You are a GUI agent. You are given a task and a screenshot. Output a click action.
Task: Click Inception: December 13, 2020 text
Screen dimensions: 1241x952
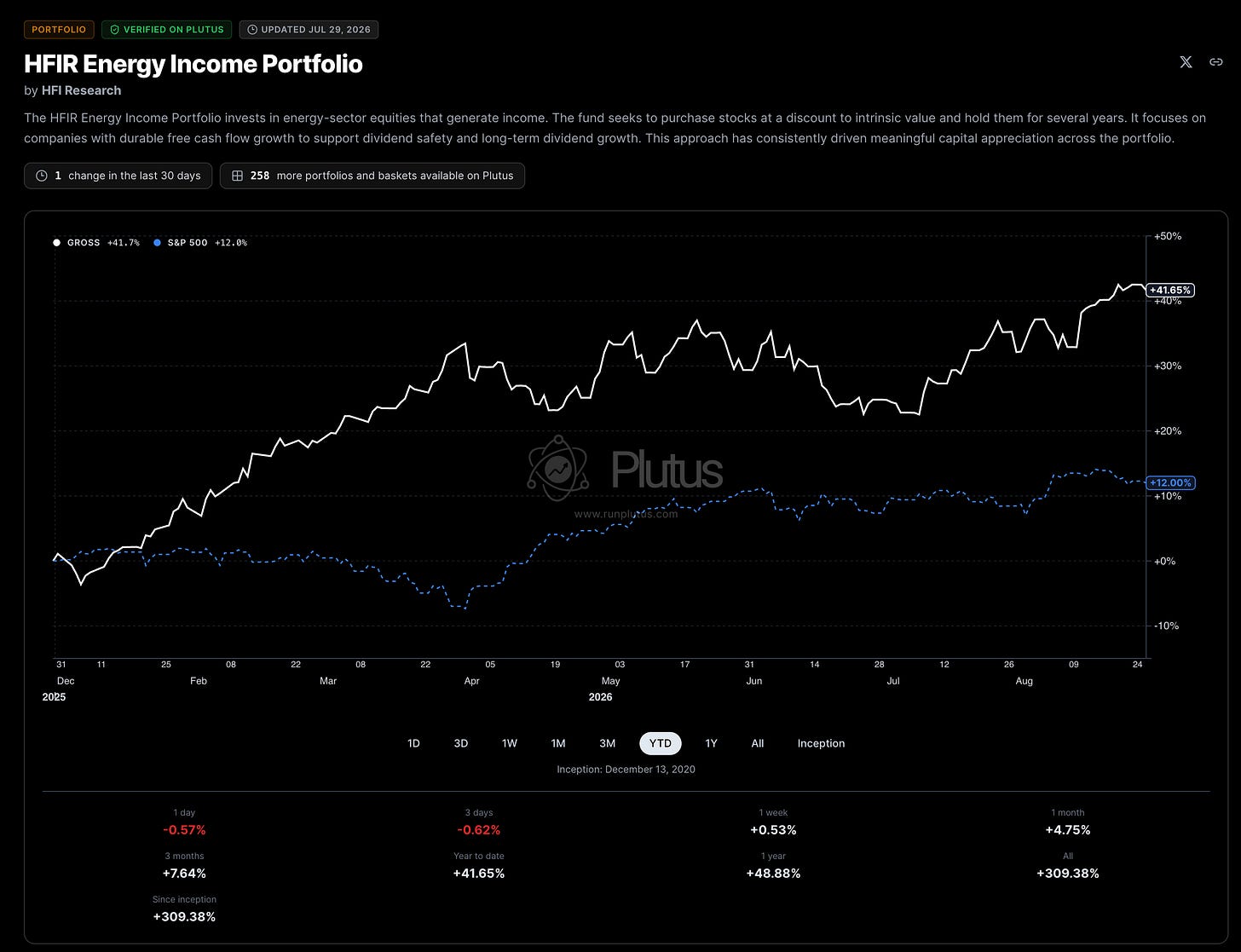pos(626,770)
